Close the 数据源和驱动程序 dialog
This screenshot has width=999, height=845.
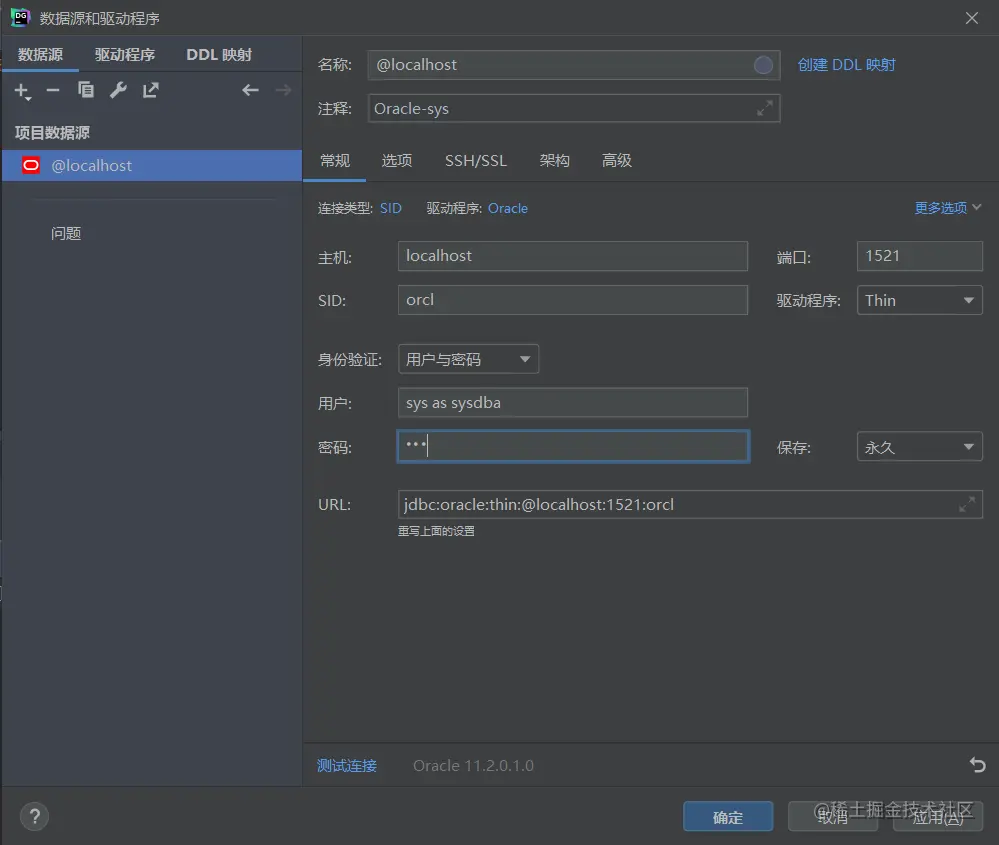972,18
